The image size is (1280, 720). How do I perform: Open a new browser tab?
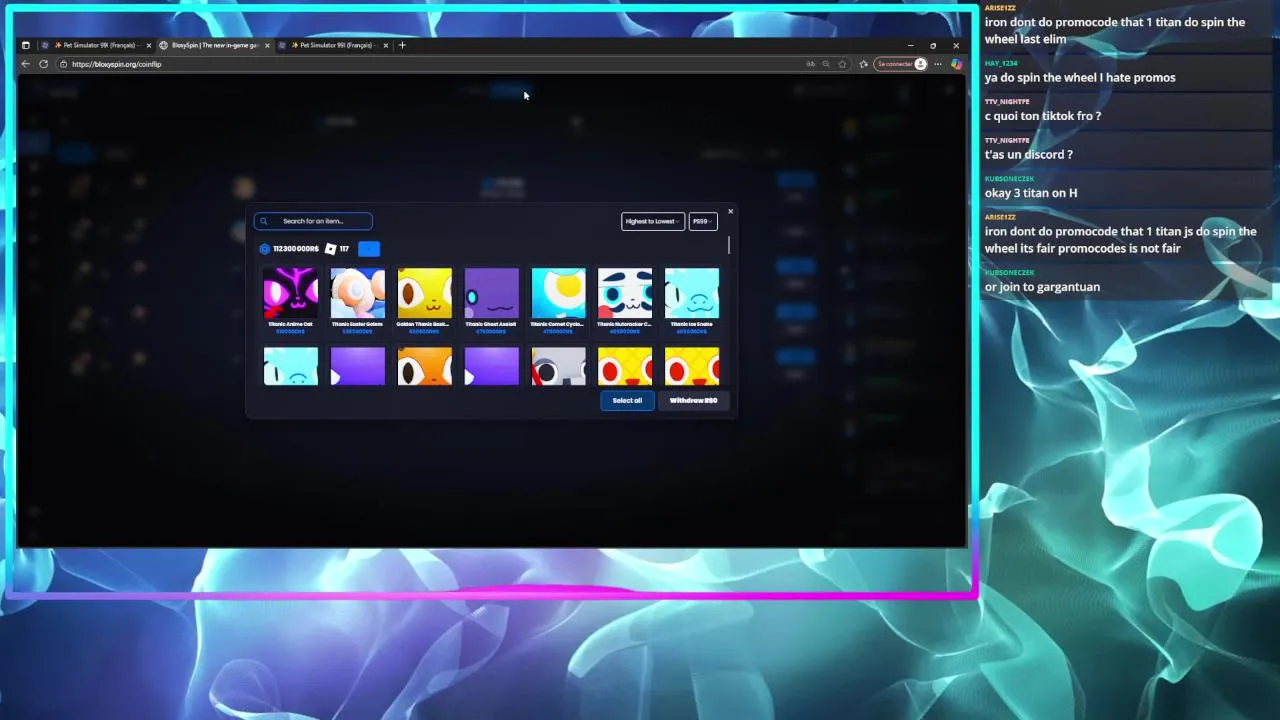402,45
